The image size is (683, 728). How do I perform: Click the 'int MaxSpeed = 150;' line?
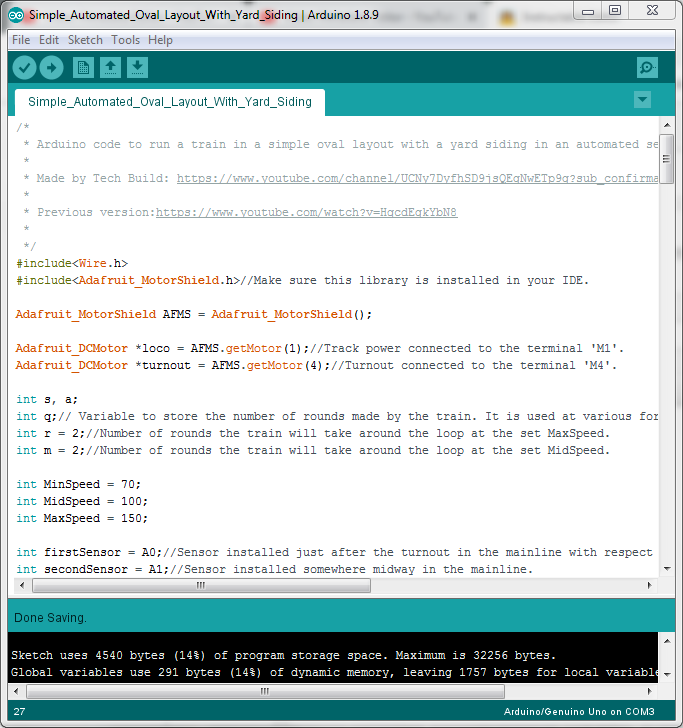[82, 518]
